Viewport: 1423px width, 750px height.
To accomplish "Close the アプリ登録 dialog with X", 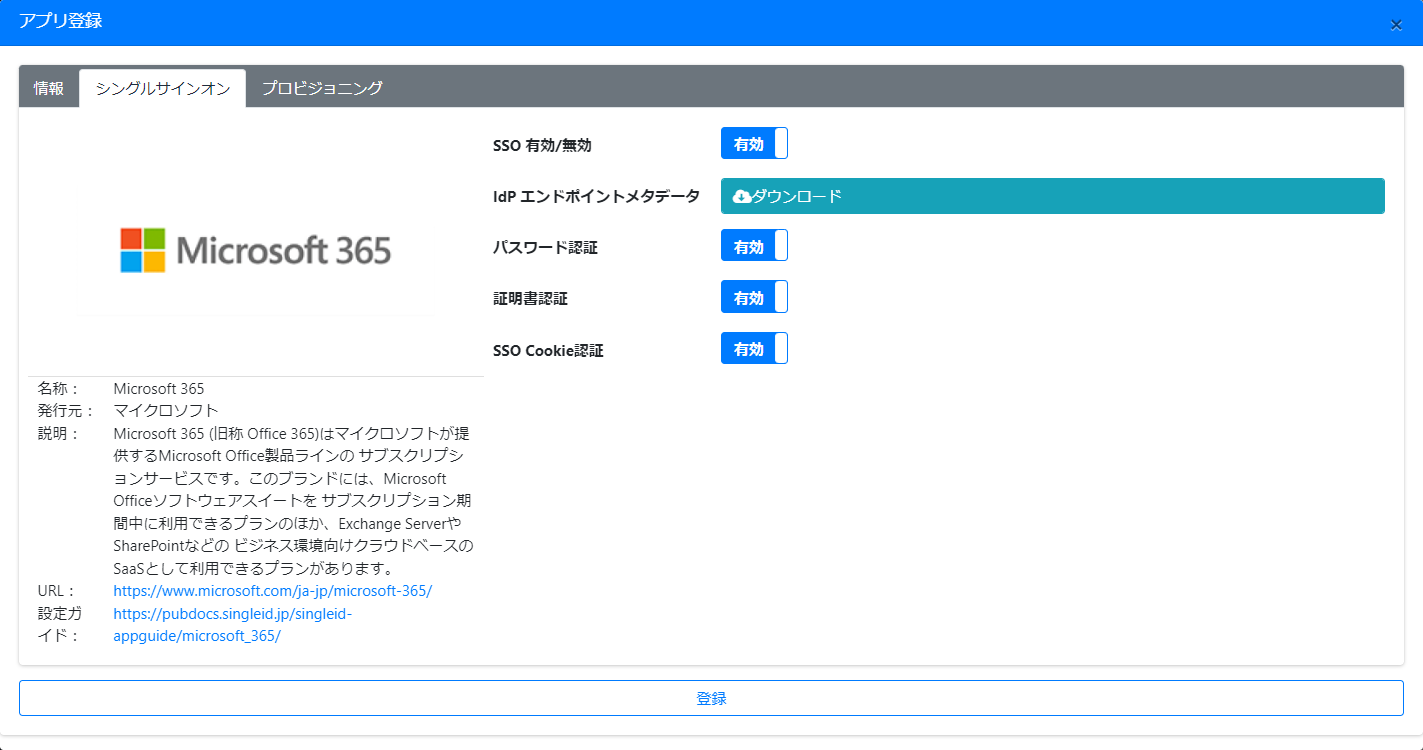I will pyautogui.click(x=1396, y=25).
